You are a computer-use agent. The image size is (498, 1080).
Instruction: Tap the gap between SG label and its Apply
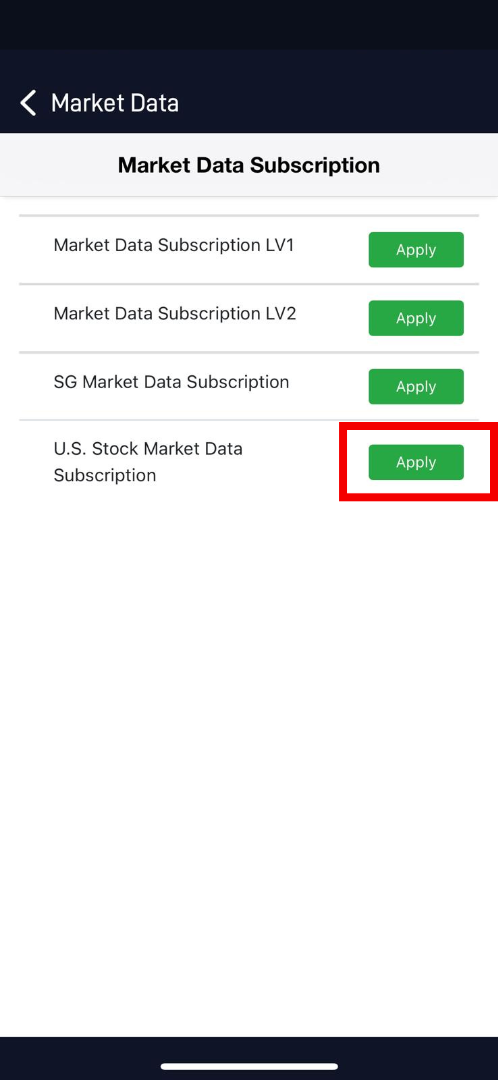(329, 386)
